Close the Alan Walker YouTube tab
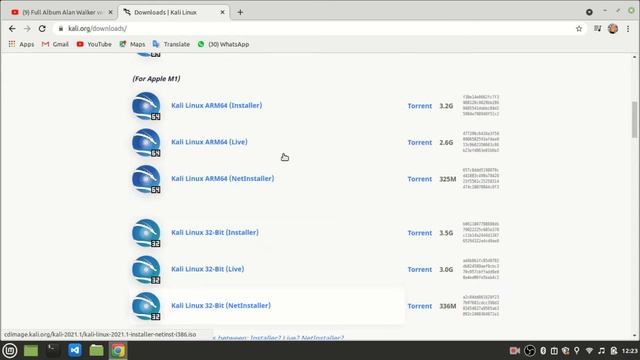The height and width of the screenshot is (360, 640). 110,12
